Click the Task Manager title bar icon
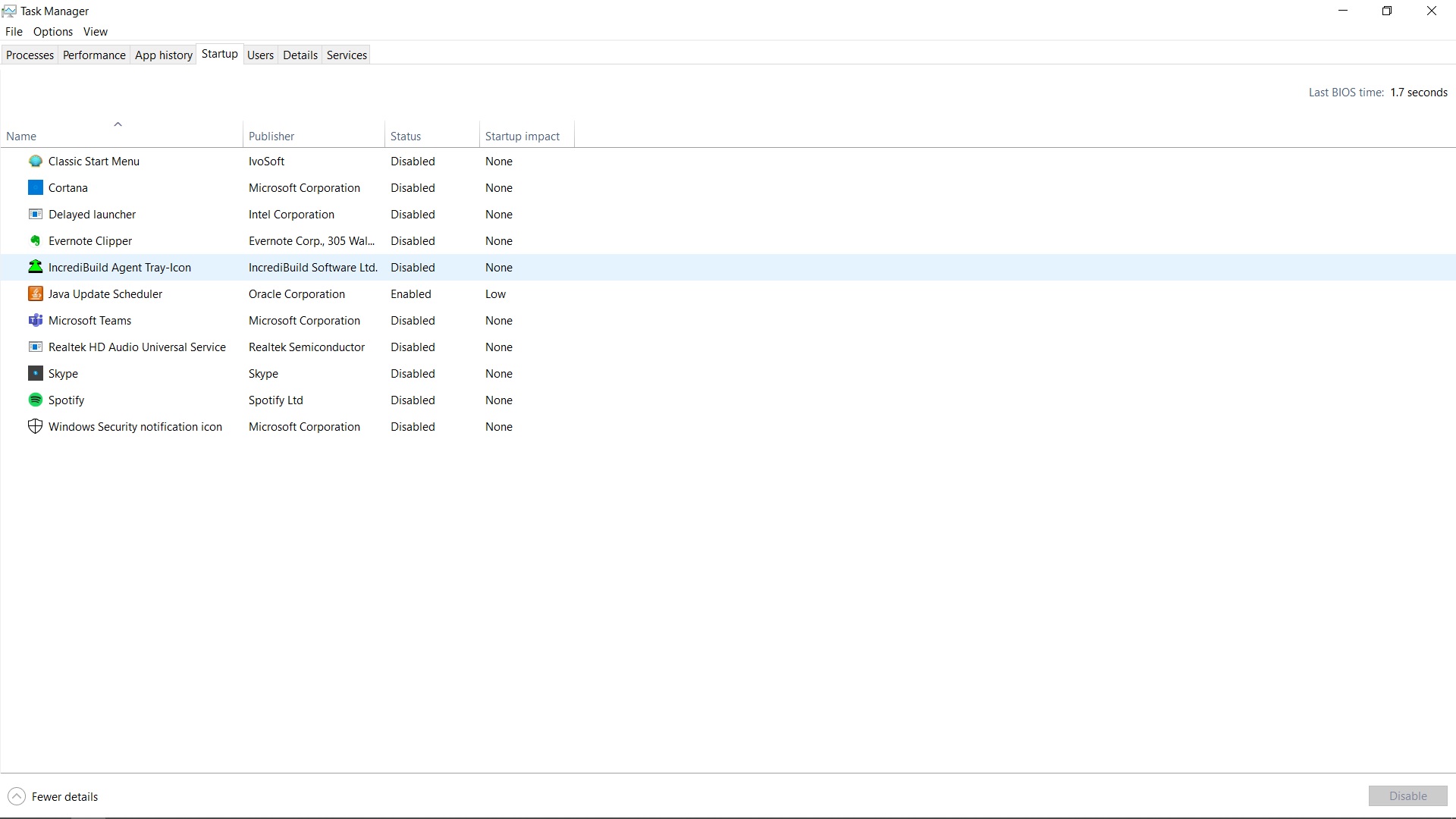The width and height of the screenshot is (1456, 819). click(x=9, y=11)
